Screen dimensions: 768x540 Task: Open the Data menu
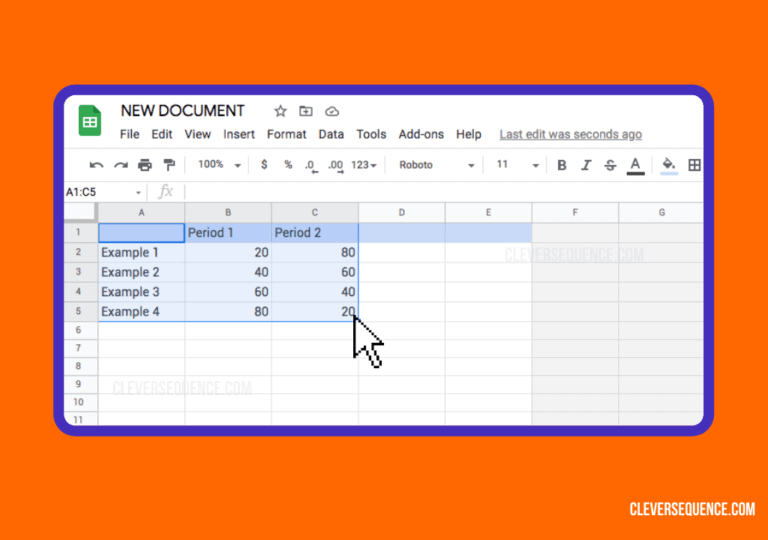pos(331,134)
